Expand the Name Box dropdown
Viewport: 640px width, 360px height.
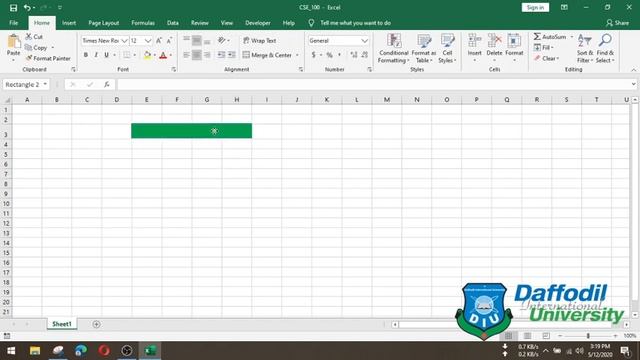pos(45,84)
